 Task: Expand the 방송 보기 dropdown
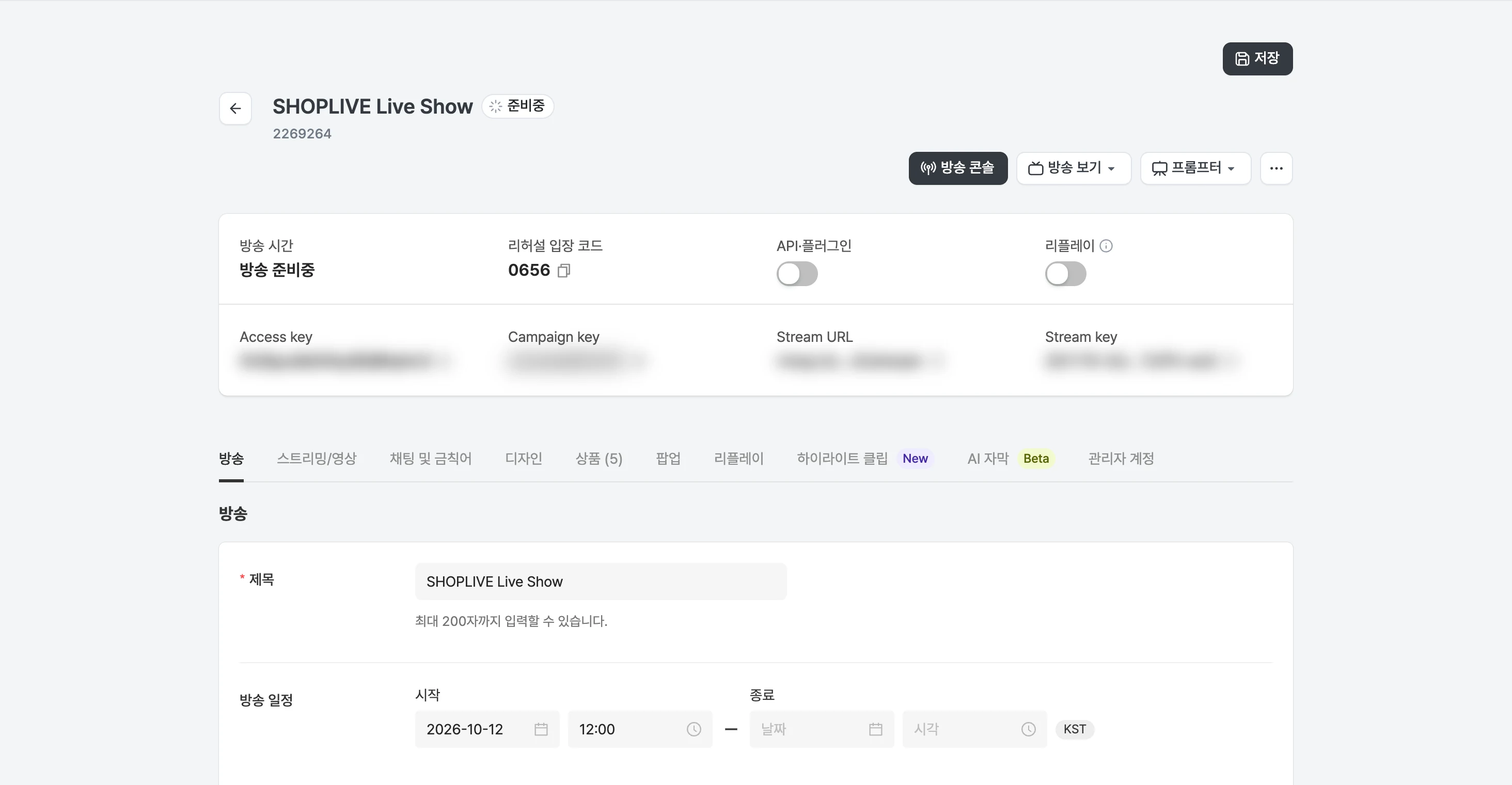1073,168
